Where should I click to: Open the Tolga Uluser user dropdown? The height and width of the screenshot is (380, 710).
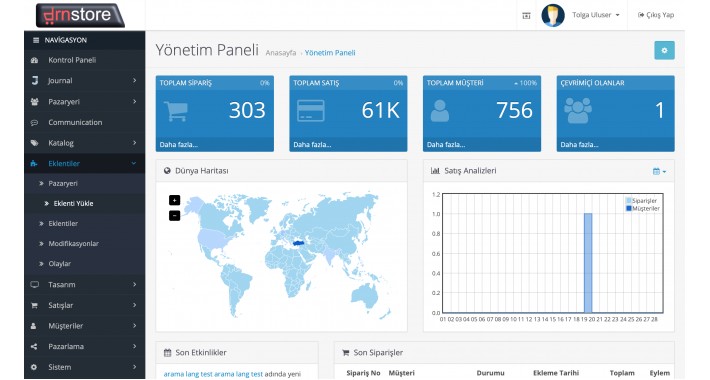click(596, 15)
